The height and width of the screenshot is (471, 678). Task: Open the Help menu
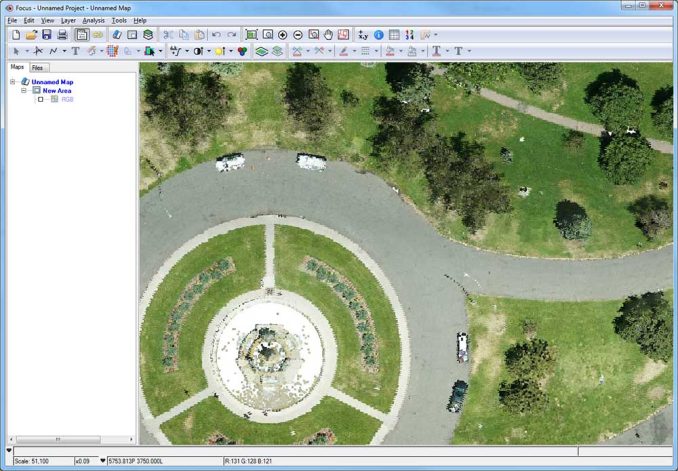[x=140, y=21]
